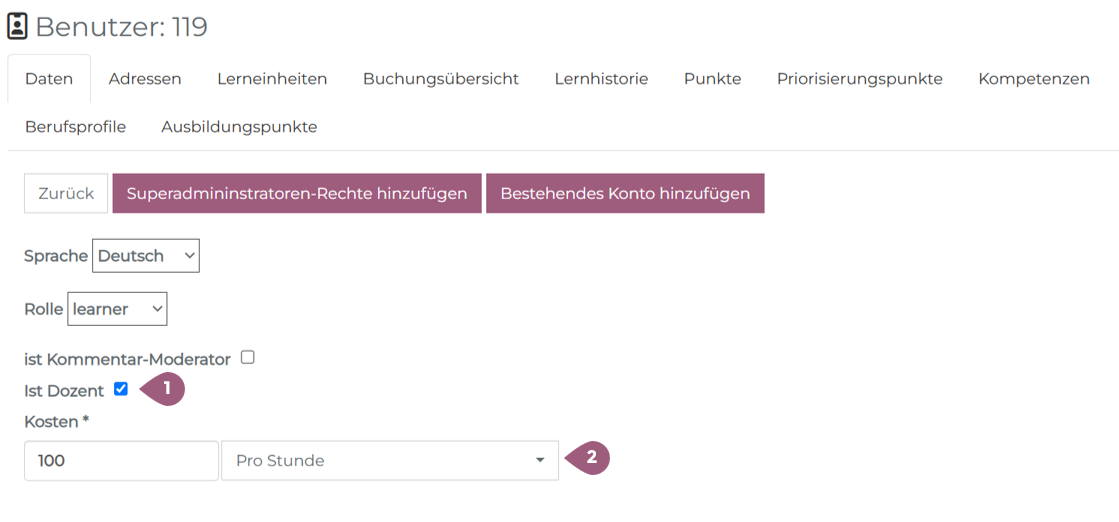Click into the Kosten amount field
The width and height of the screenshot is (1119, 522).
click(x=121, y=461)
